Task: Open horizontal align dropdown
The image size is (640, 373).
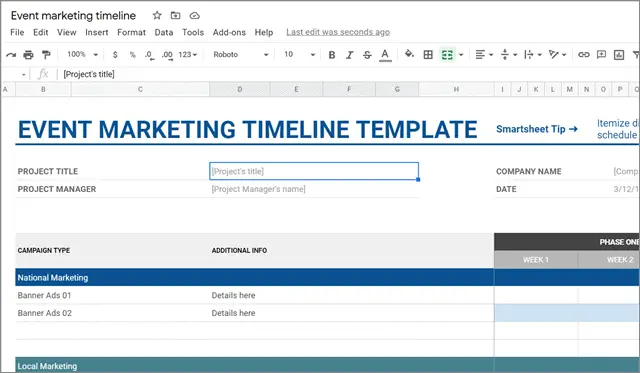Action: pyautogui.click(x=484, y=55)
